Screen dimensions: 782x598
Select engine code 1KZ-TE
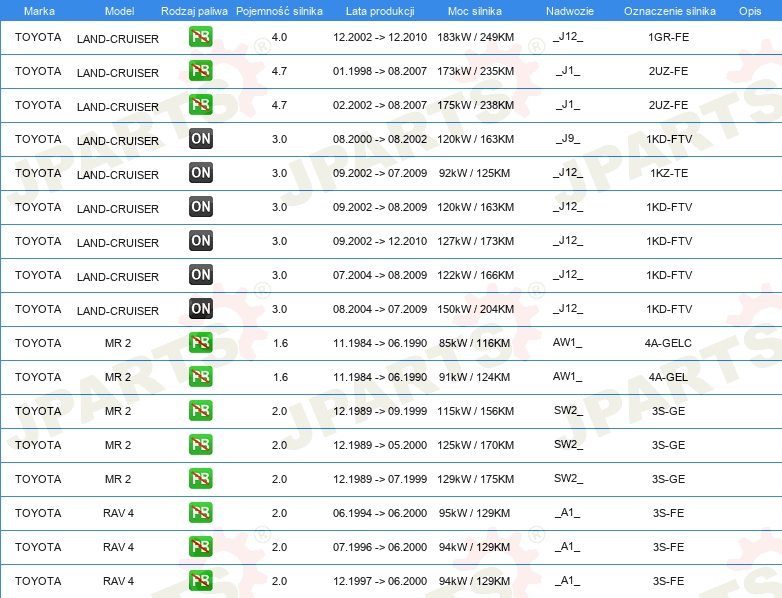pyautogui.click(x=669, y=173)
